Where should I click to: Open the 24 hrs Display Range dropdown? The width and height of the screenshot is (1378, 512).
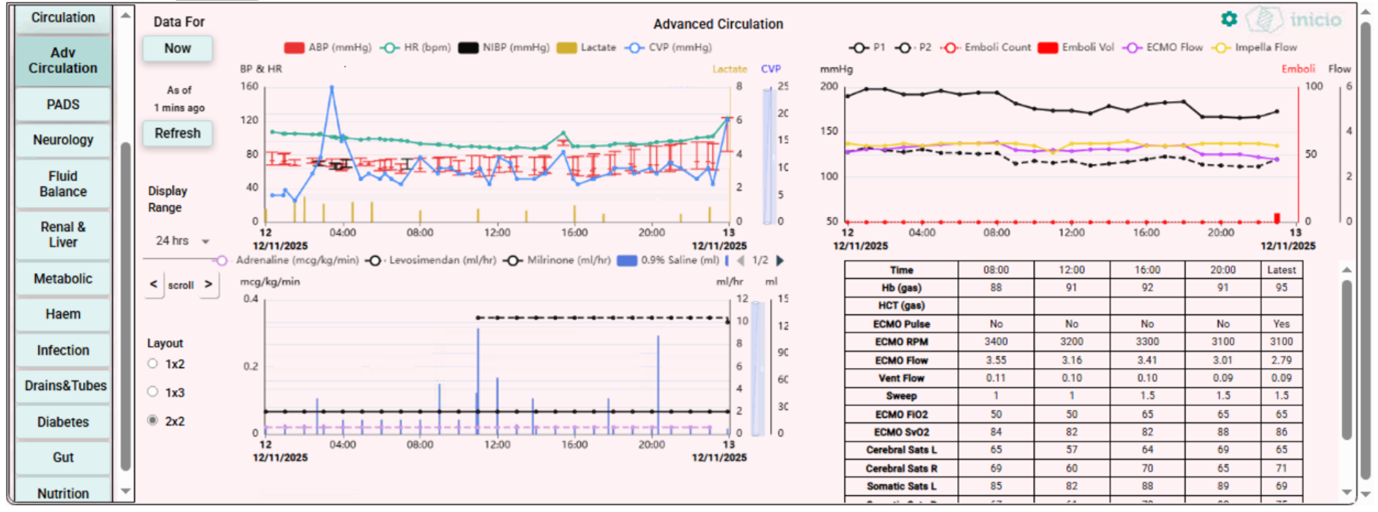182,241
